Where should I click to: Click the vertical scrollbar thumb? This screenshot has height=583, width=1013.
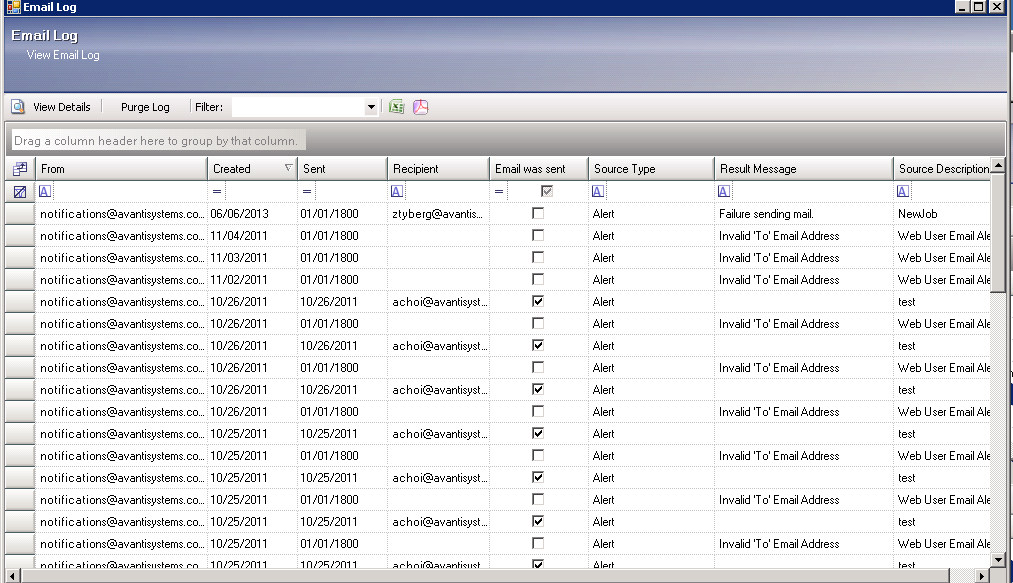998,233
